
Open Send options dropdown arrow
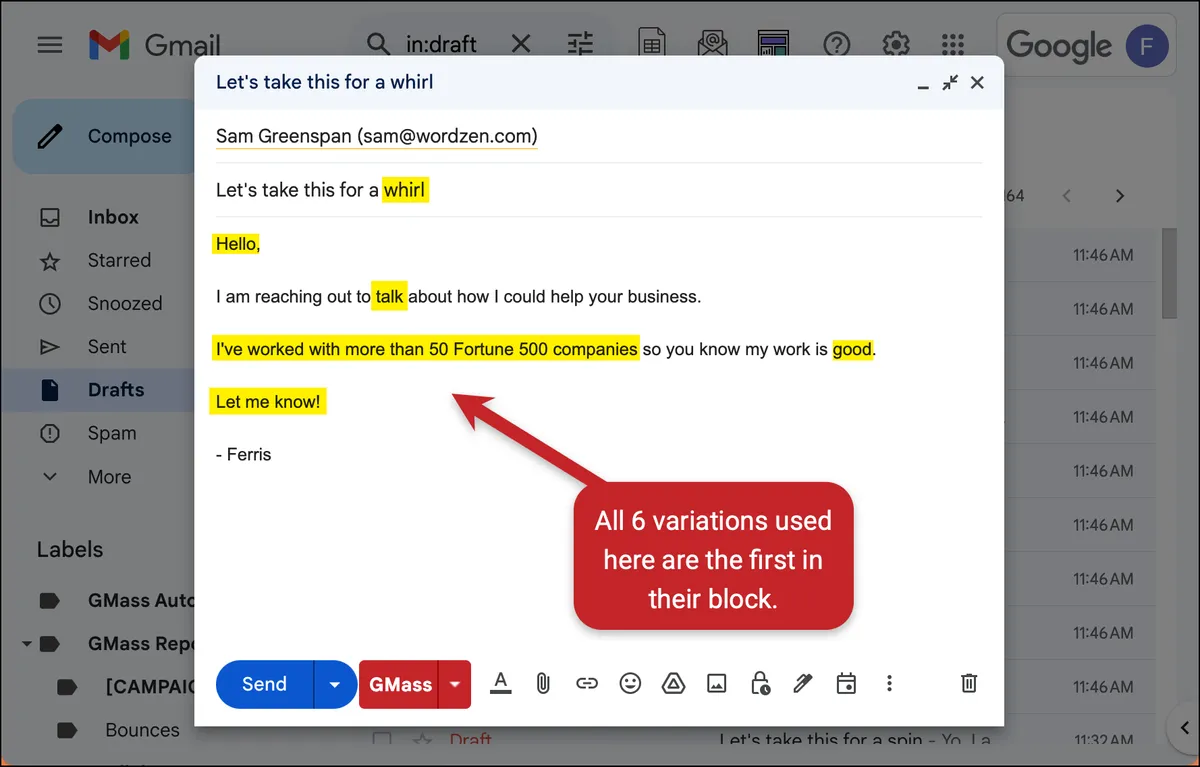[335, 684]
